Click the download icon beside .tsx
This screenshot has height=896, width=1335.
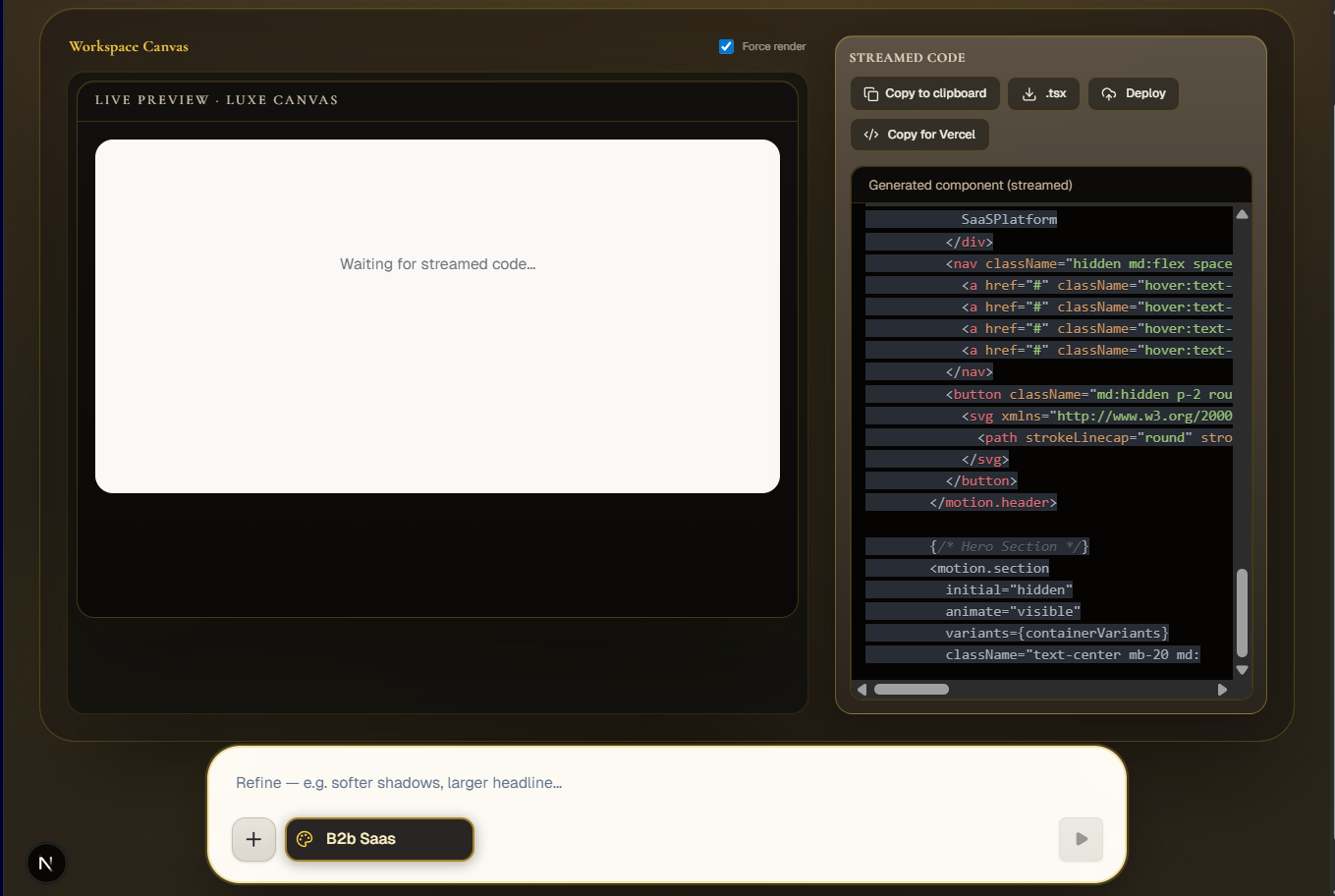point(1029,93)
